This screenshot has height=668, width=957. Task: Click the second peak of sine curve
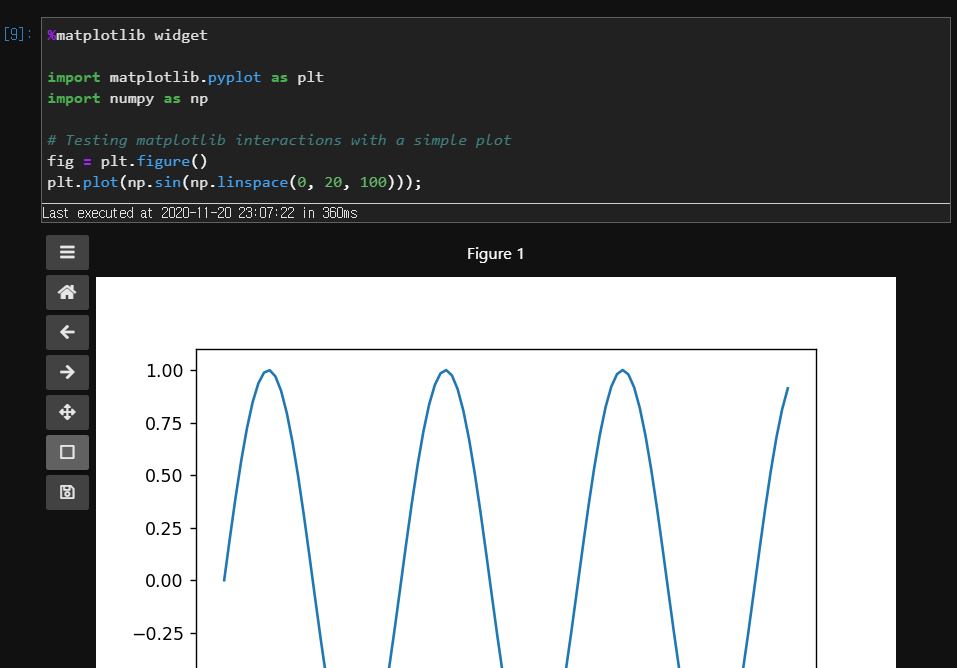446,371
